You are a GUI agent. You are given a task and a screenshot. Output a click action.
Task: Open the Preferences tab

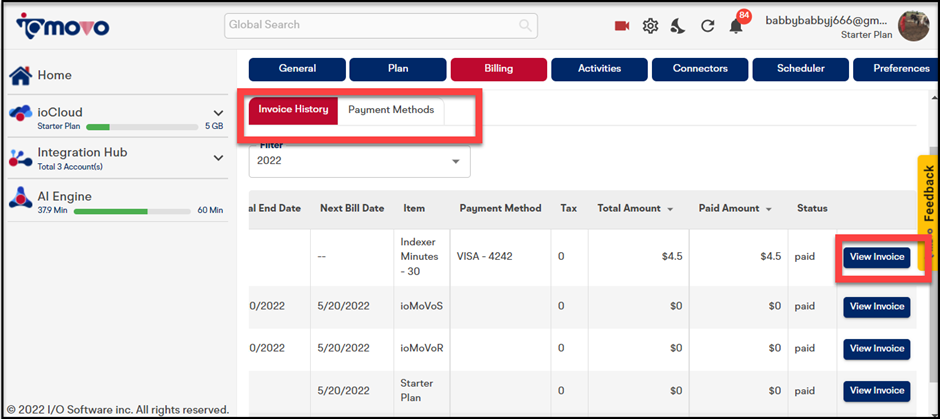click(898, 69)
